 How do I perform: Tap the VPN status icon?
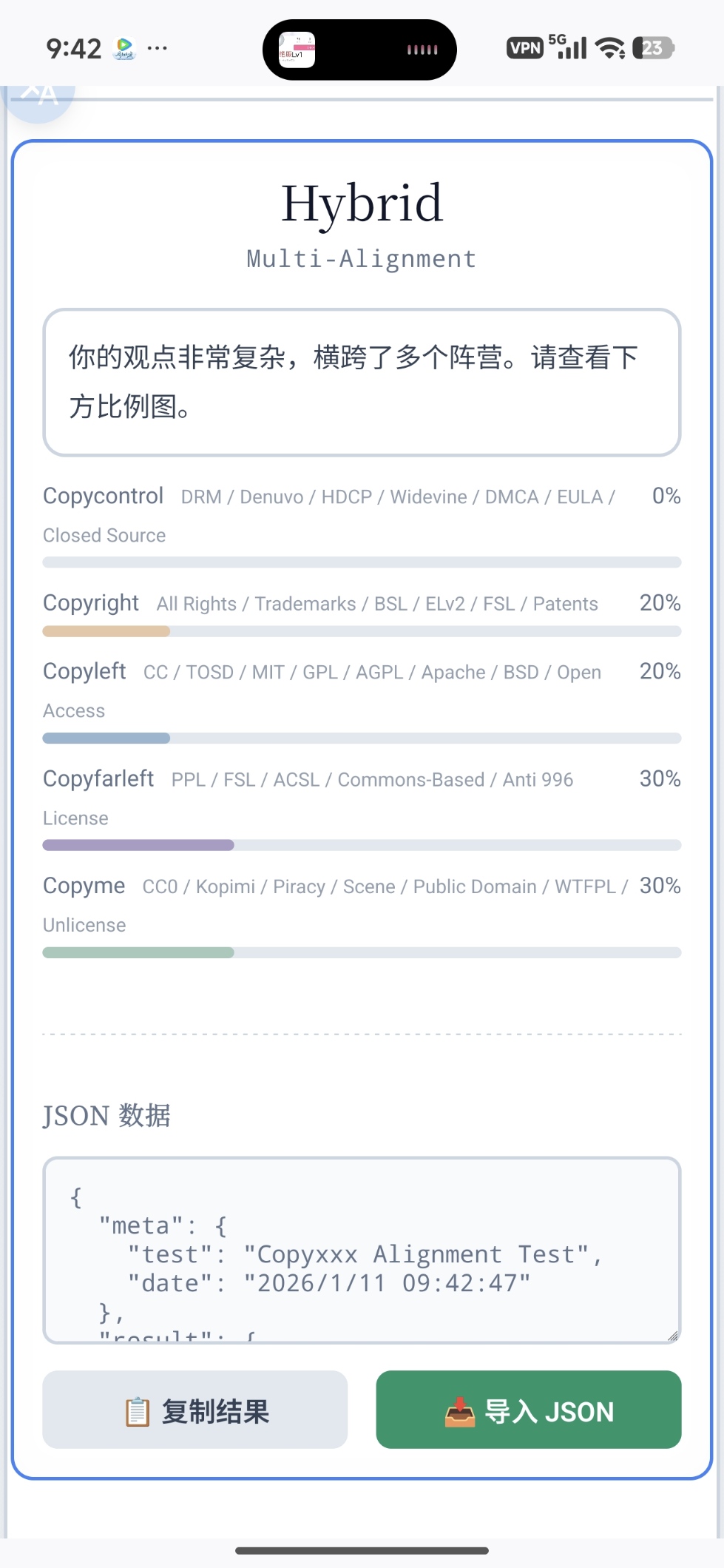click(525, 49)
